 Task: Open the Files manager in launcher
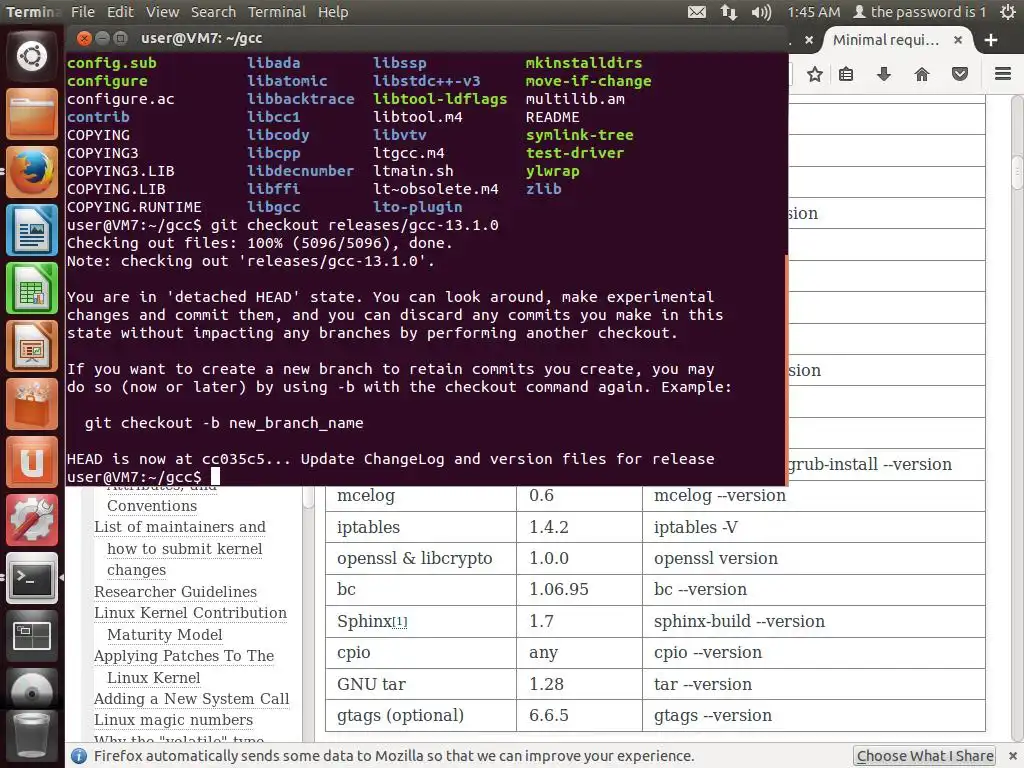tap(32, 114)
